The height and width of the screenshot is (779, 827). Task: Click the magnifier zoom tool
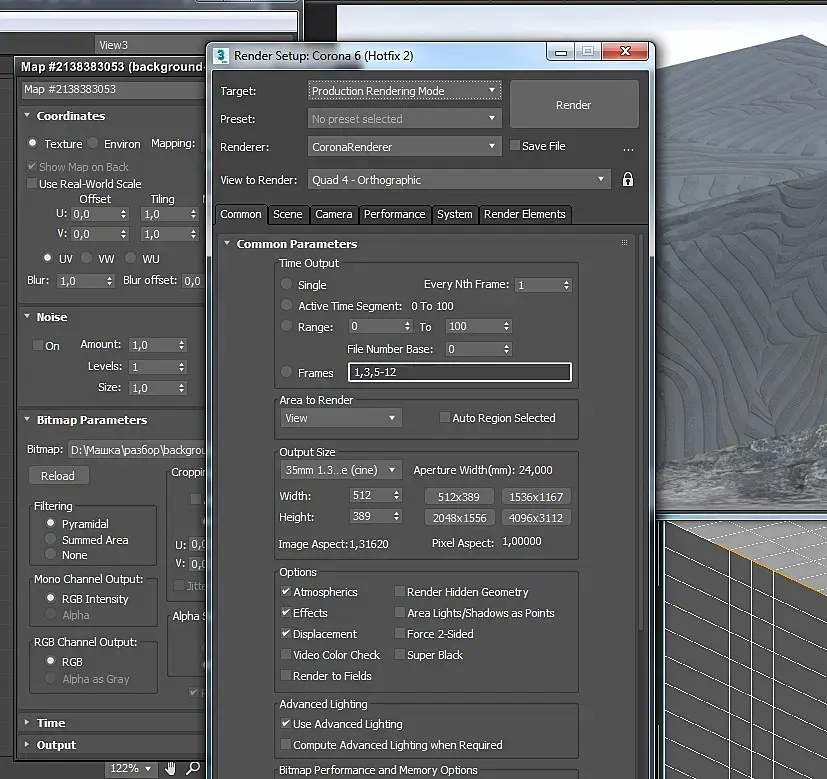(193, 768)
